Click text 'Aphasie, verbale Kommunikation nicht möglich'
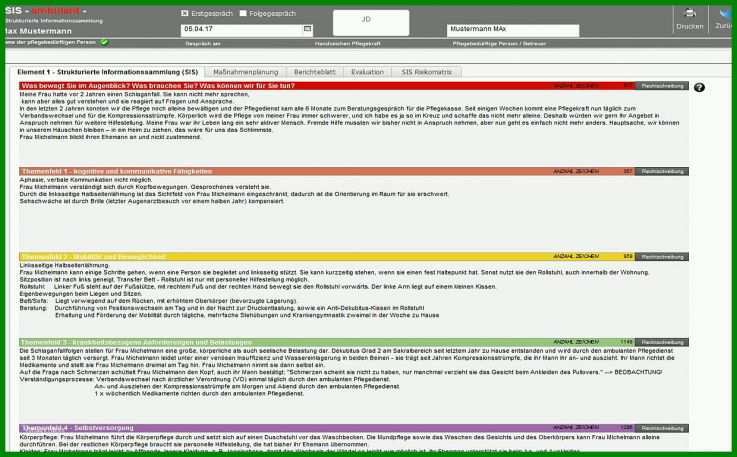The width and height of the screenshot is (737, 457). point(86,180)
